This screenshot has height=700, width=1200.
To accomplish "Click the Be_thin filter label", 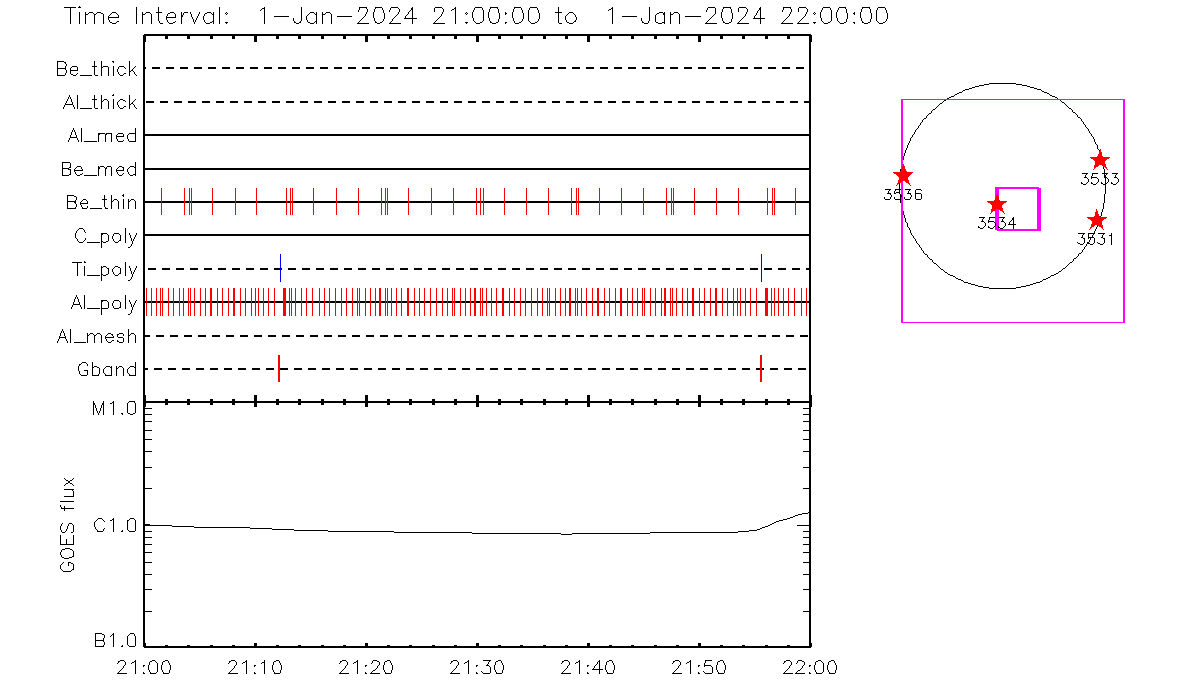I will (102, 202).
